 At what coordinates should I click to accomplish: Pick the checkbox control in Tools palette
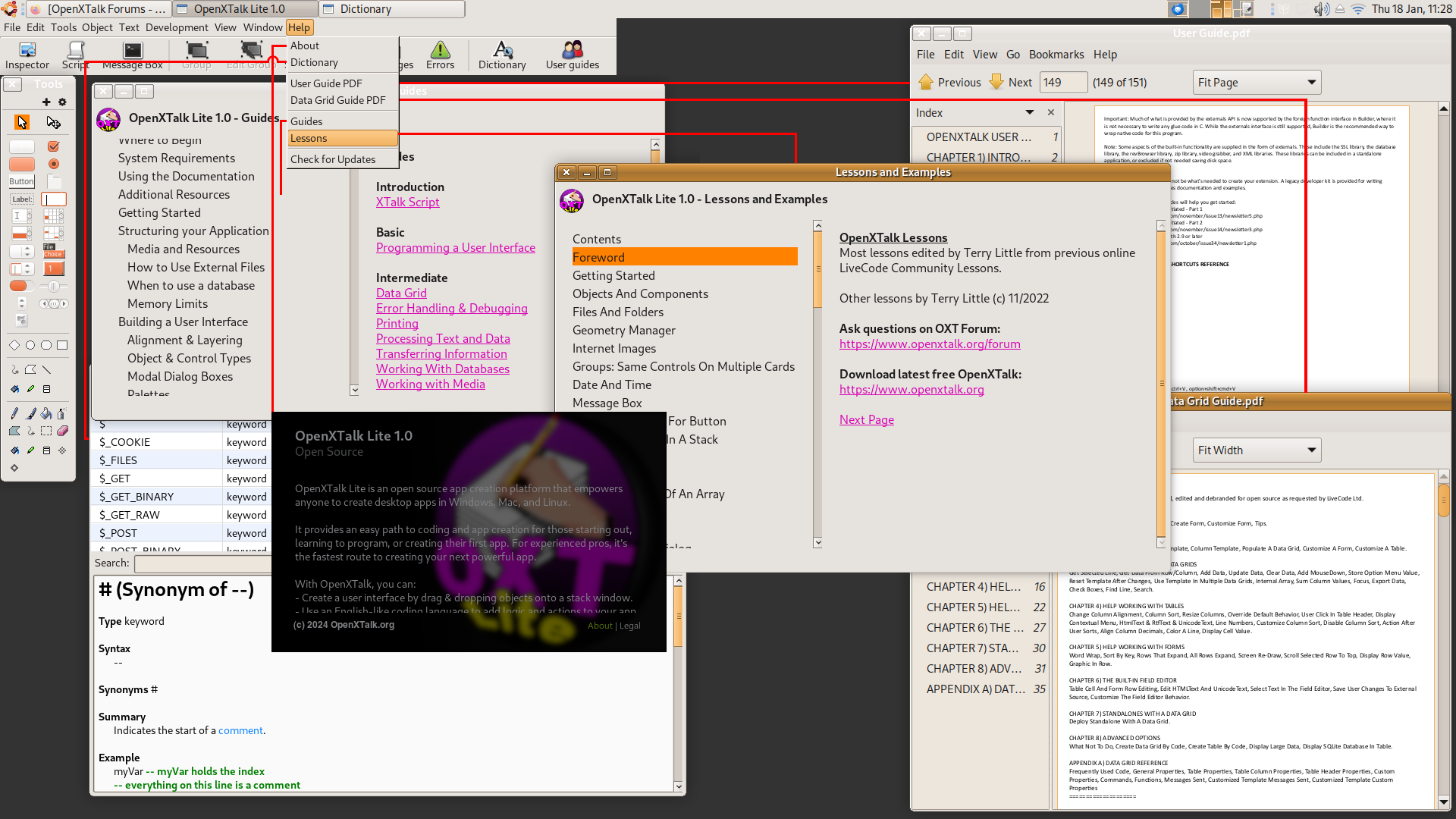point(53,146)
